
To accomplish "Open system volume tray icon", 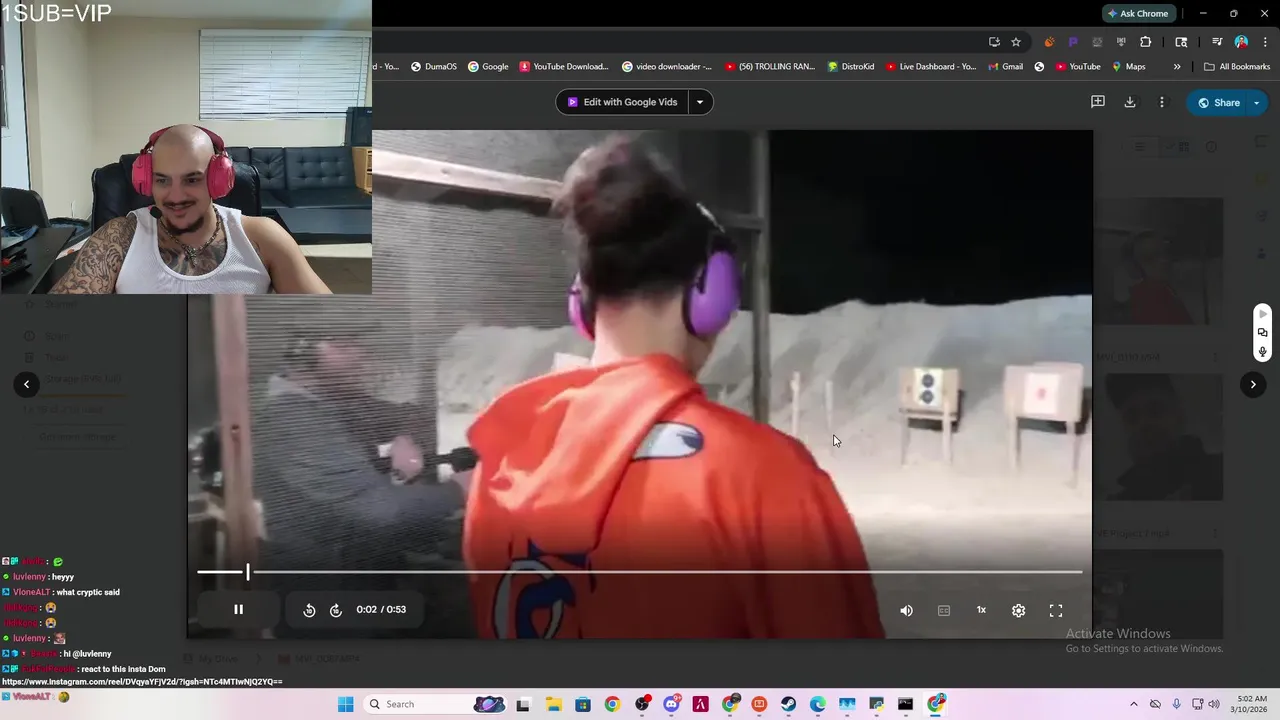I will click(x=1214, y=704).
